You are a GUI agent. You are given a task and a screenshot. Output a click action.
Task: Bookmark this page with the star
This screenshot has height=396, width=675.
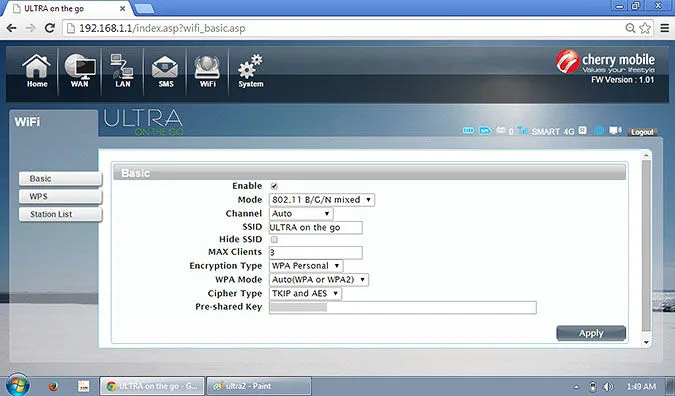click(645, 28)
